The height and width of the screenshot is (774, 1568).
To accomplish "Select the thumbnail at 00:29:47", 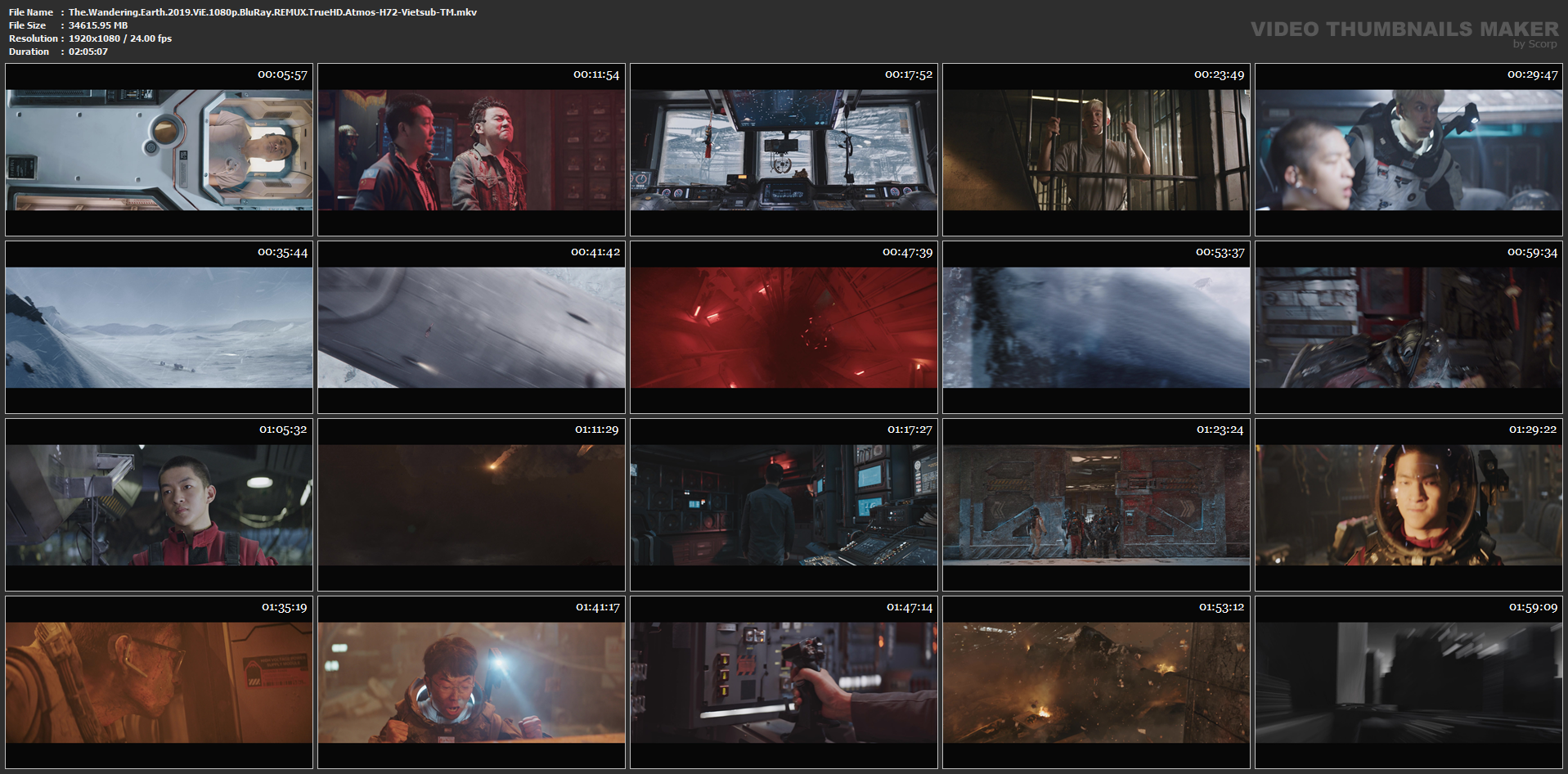I will [x=1409, y=150].
